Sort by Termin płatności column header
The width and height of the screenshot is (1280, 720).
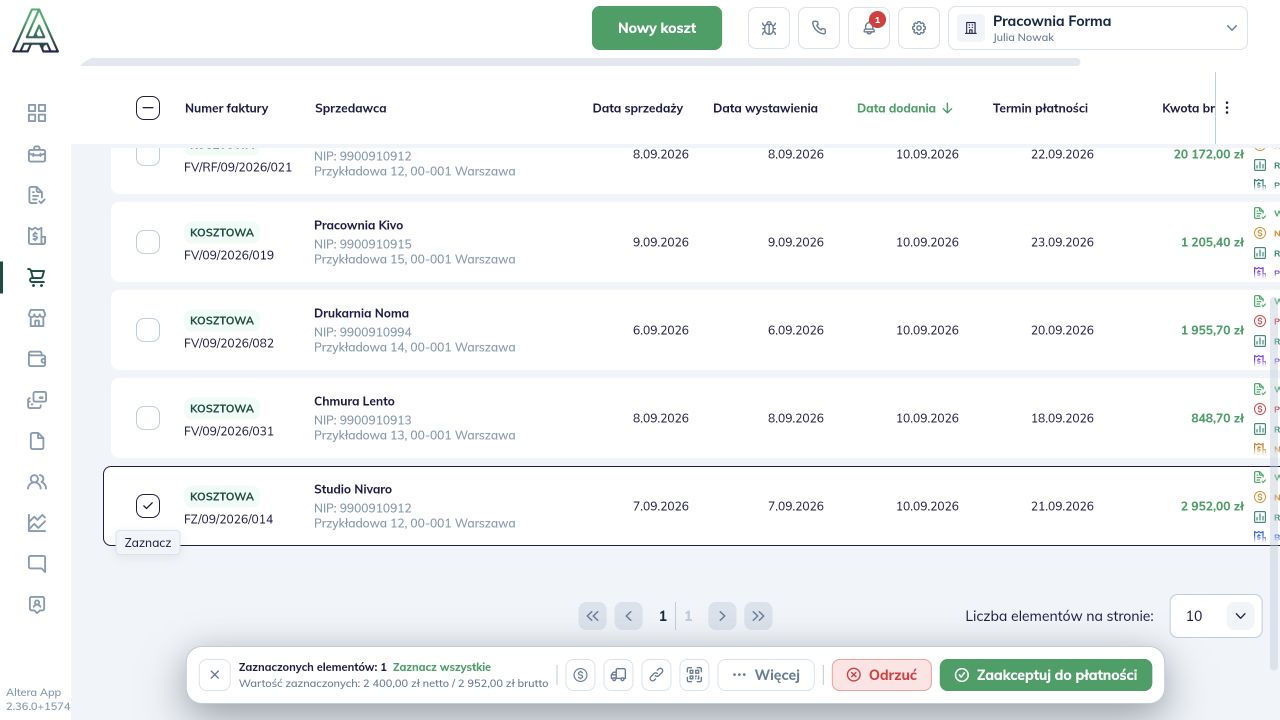coord(1040,108)
